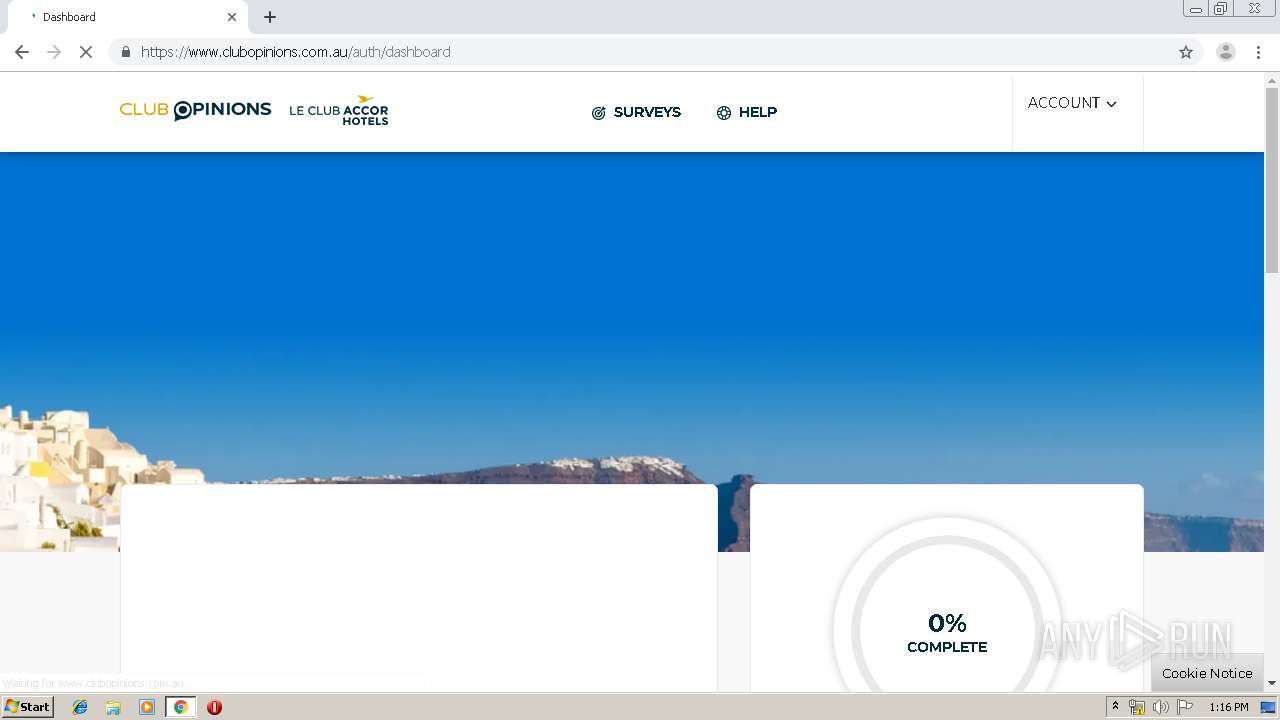Open Windows Media Player from taskbar
Image resolution: width=1280 pixels, height=720 pixels.
(147, 707)
